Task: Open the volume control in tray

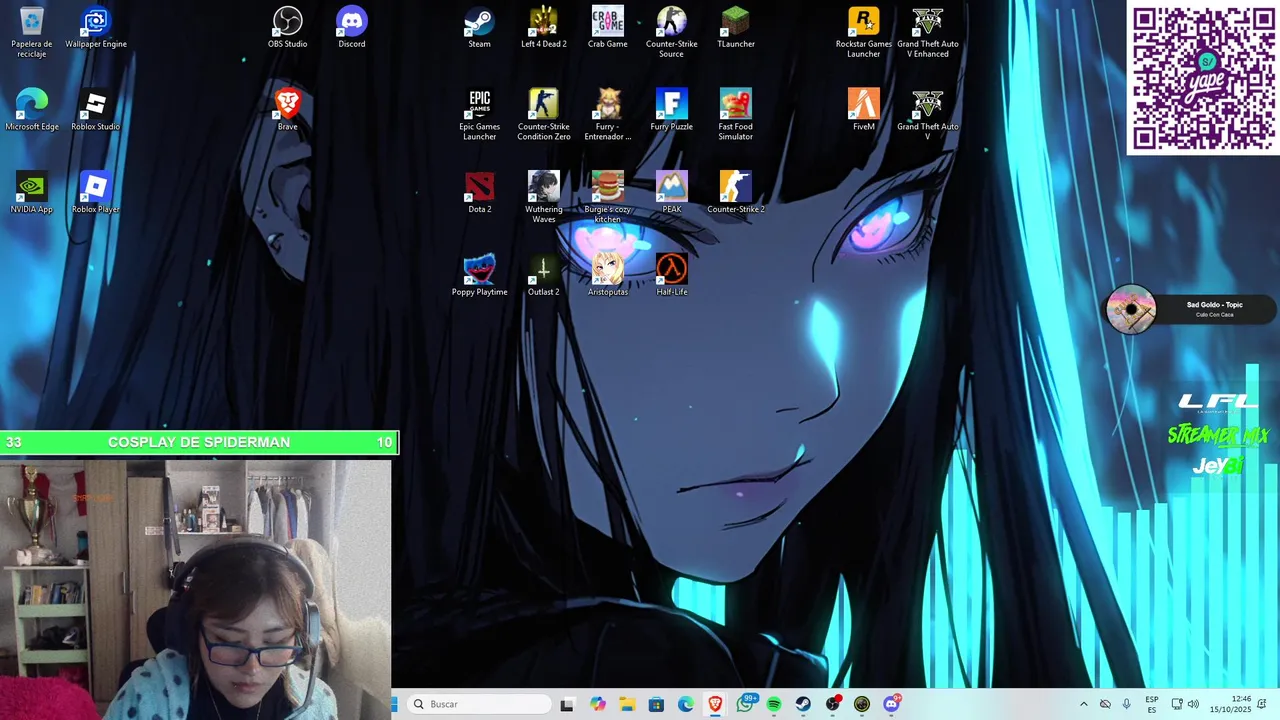Action: point(1193,704)
